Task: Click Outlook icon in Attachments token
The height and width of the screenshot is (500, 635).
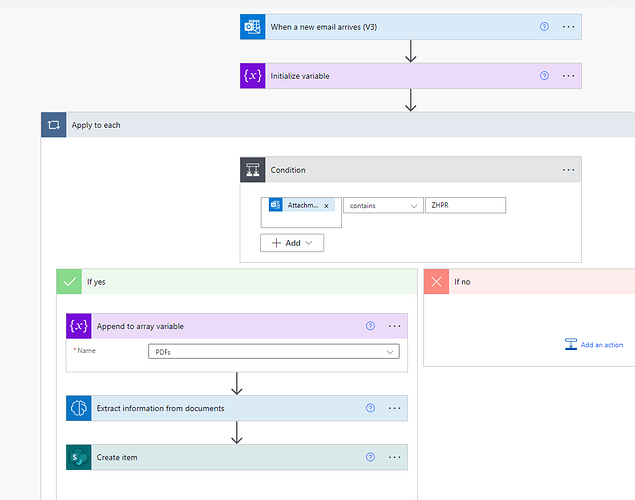Action: pos(276,205)
